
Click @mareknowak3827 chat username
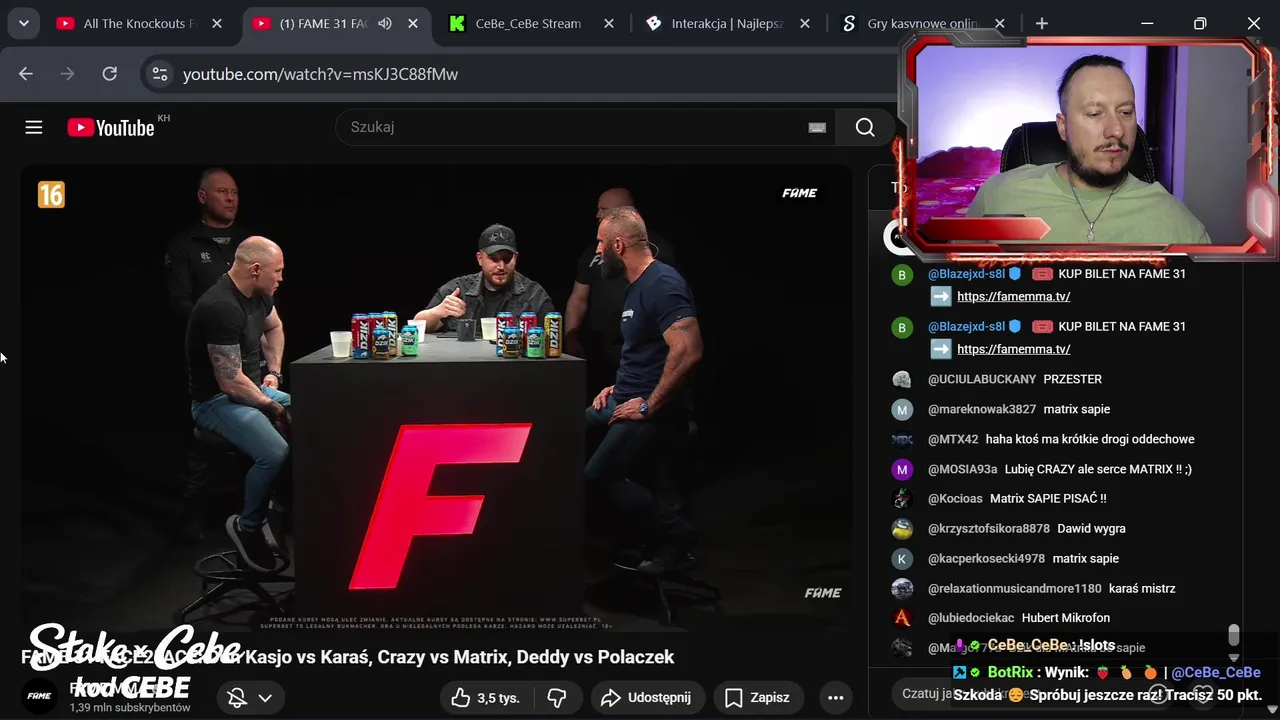click(982, 409)
